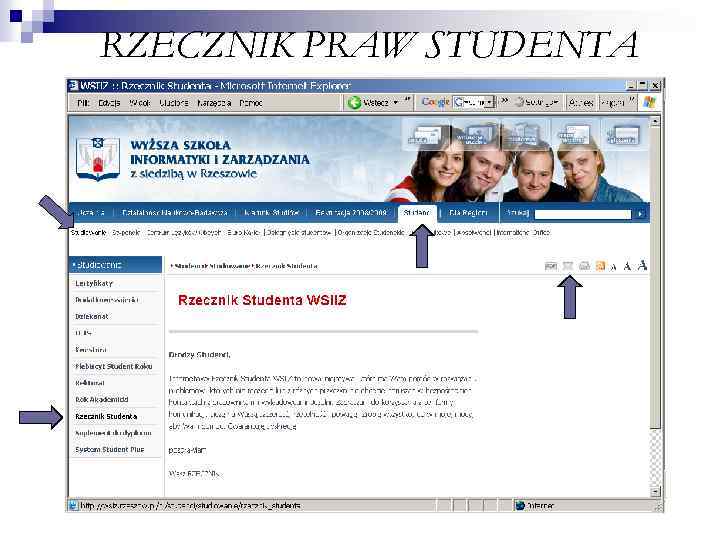This screenshot has width=720, height=540.
Task: Click the PDF export icon above the article
Action: point(551,265)
